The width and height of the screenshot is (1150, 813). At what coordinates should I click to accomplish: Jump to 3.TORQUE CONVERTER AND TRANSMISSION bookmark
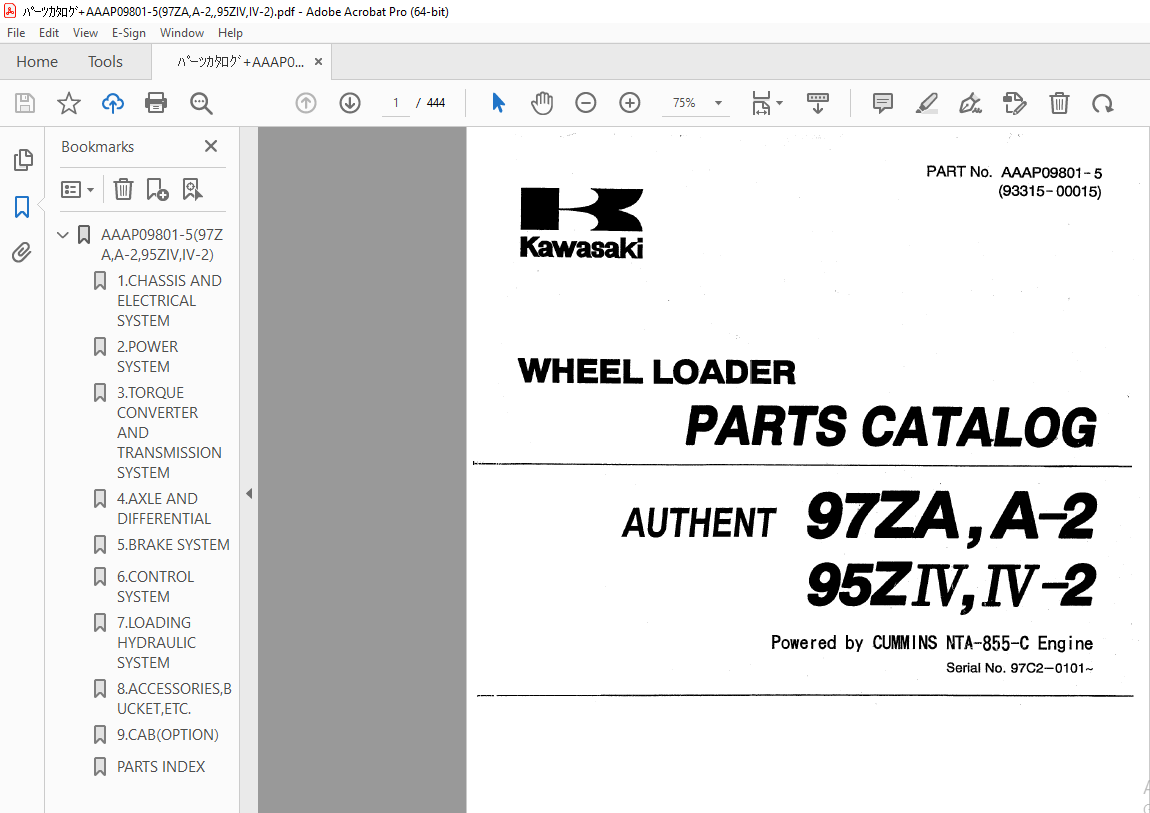(x=169, y=433)
